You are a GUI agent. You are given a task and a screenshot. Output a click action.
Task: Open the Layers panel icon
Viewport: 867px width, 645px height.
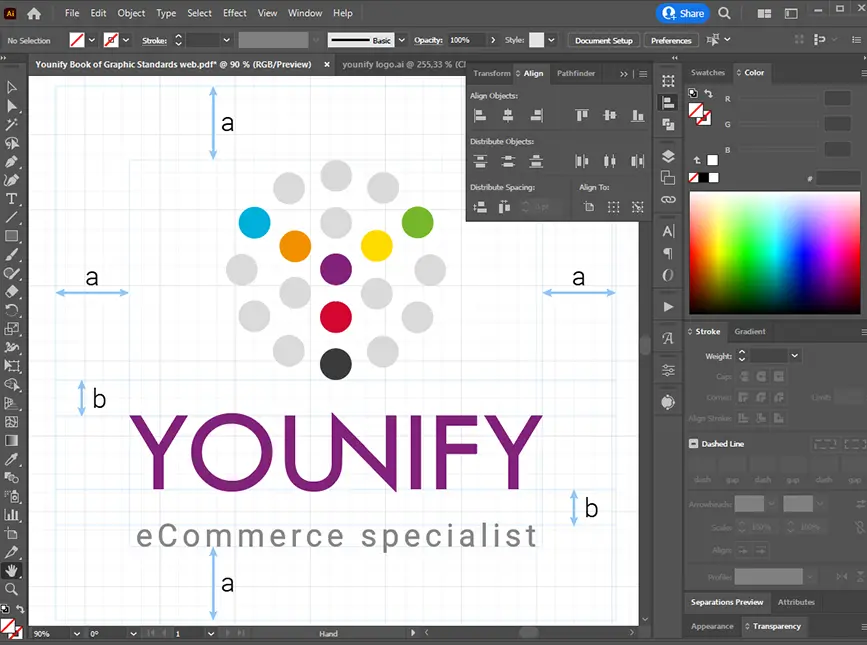(668, 156)
